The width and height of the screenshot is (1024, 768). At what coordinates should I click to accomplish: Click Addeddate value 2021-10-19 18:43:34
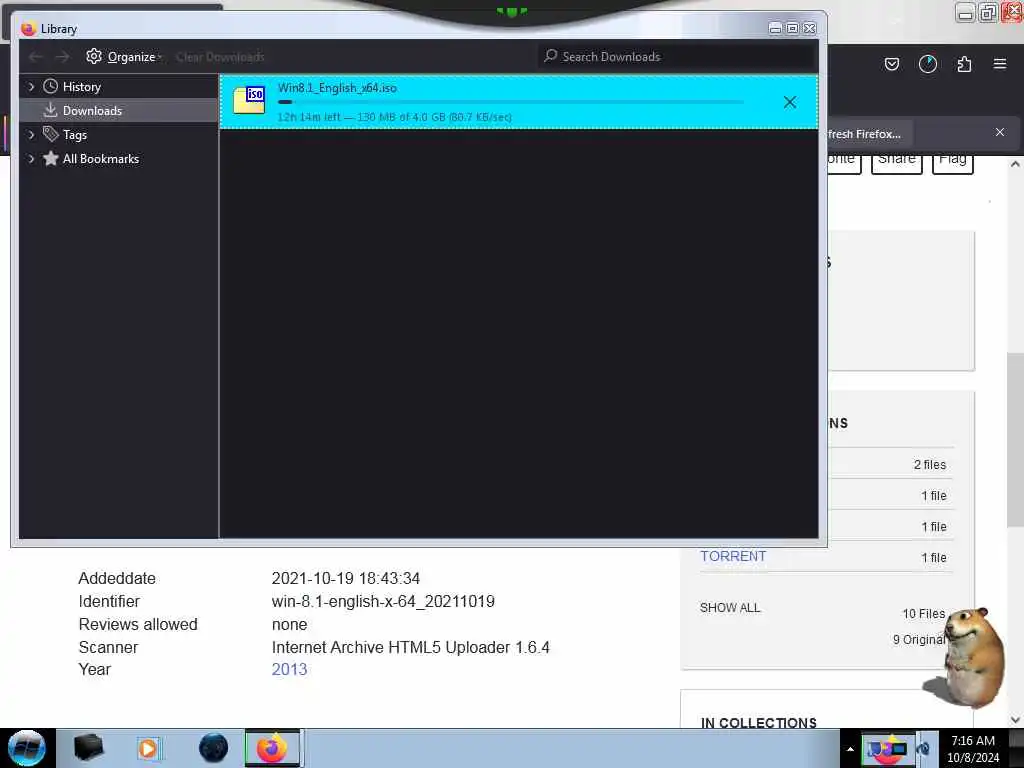point(345,579)
